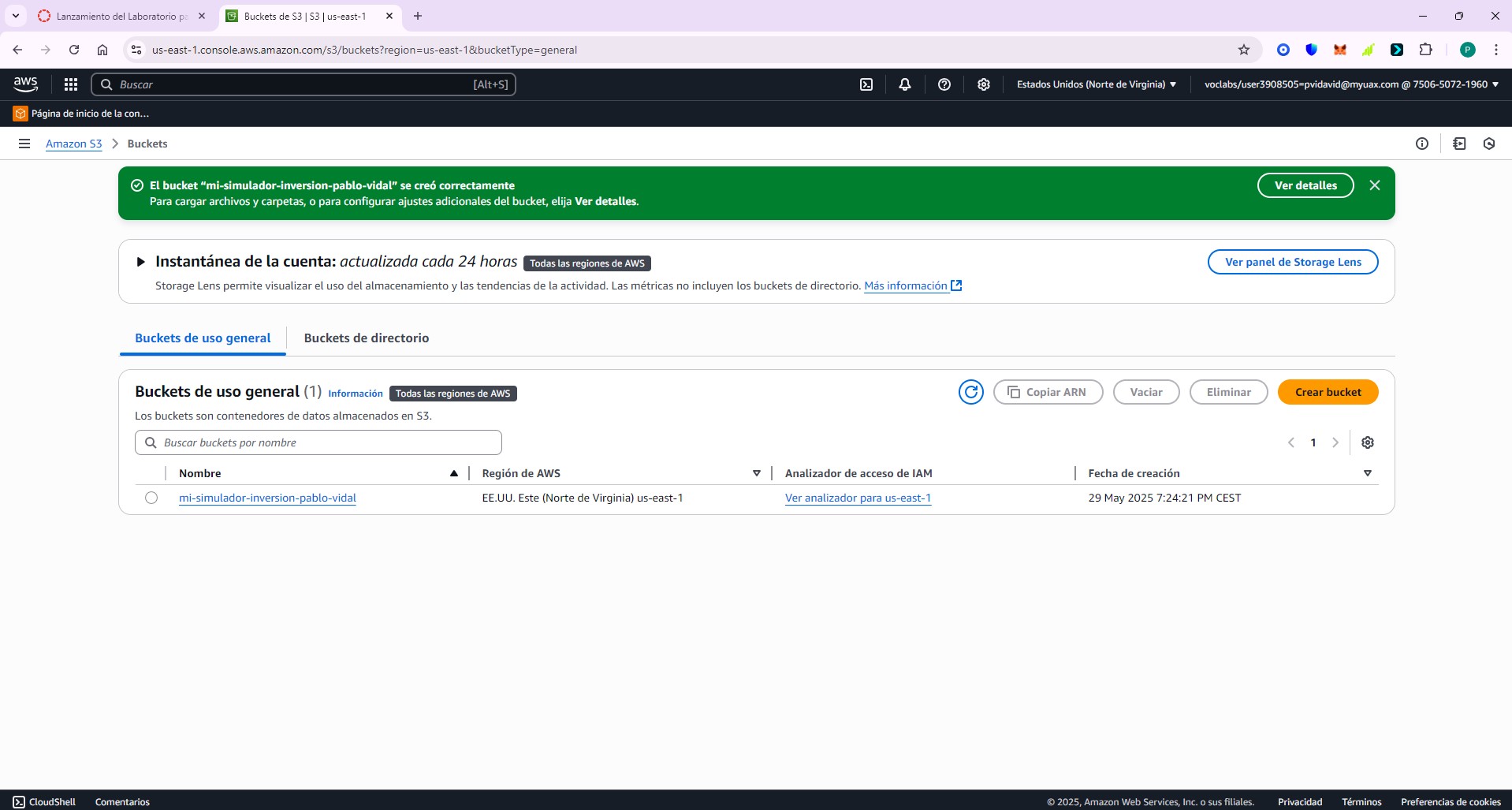Open browser extensions puzzle icon

1425,50
